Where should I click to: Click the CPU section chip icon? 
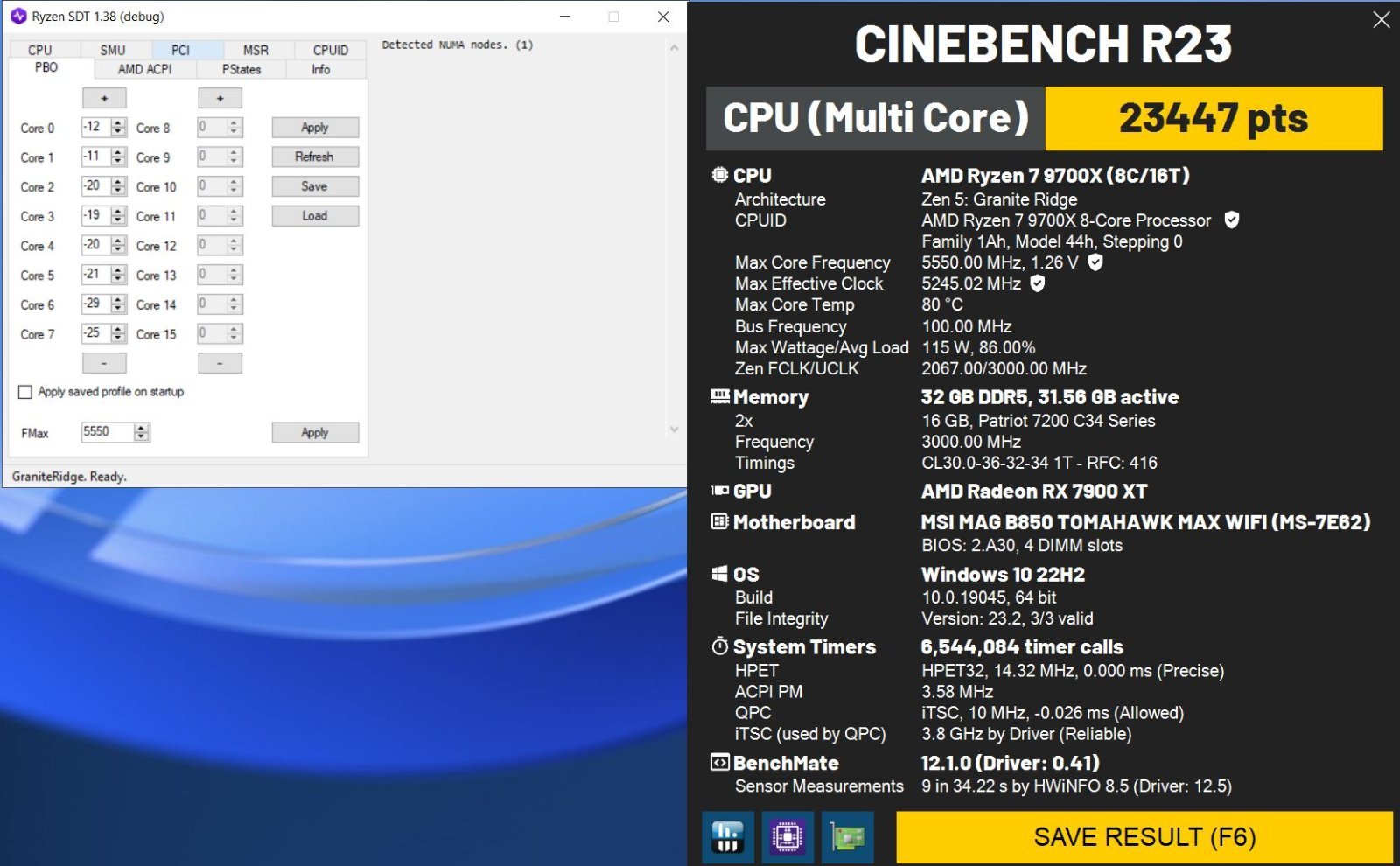click(x=719, y=175)
